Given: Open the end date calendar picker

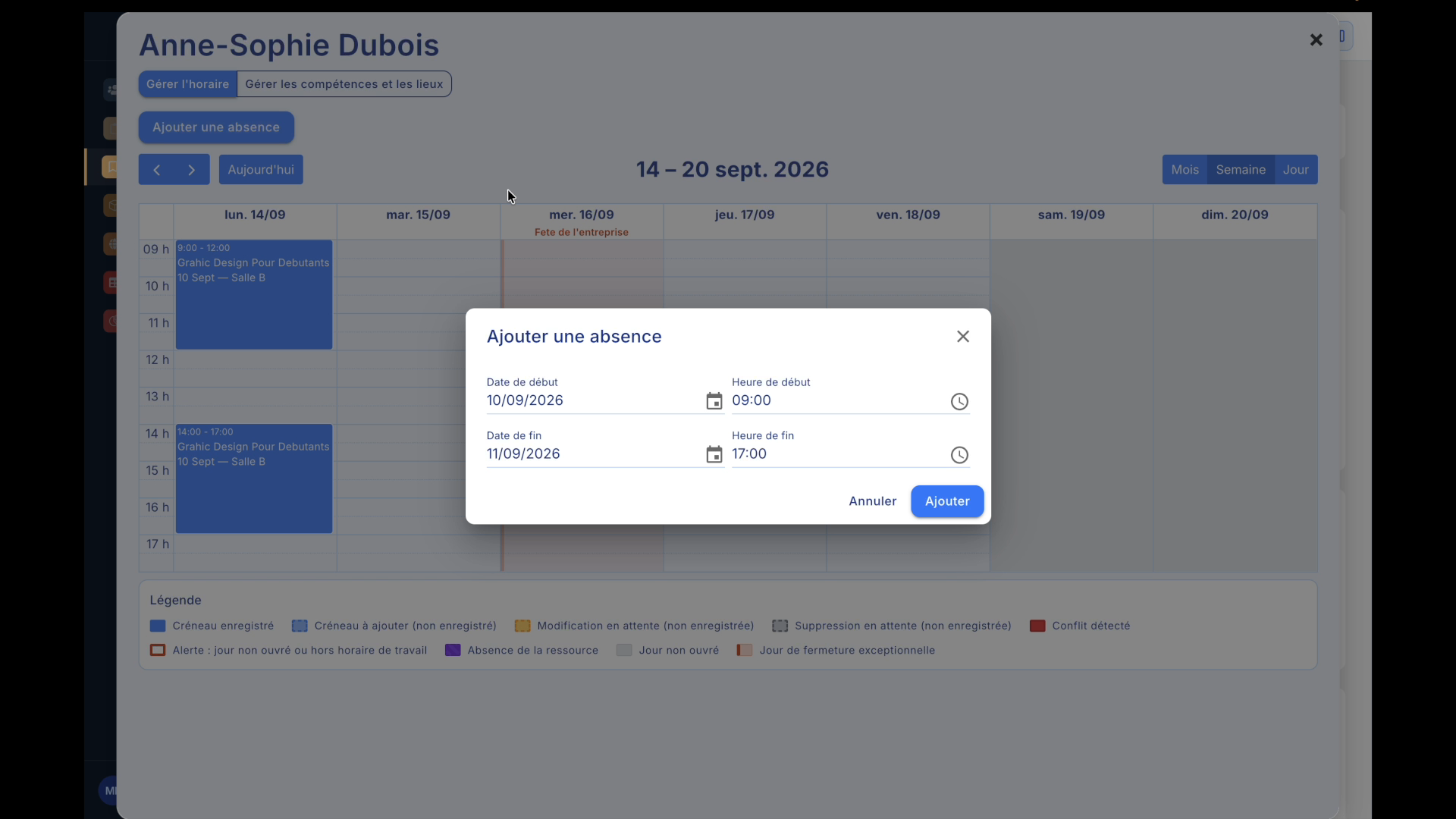Looking at the screenshot, I should pyautogui.click(x=714, y=454).
